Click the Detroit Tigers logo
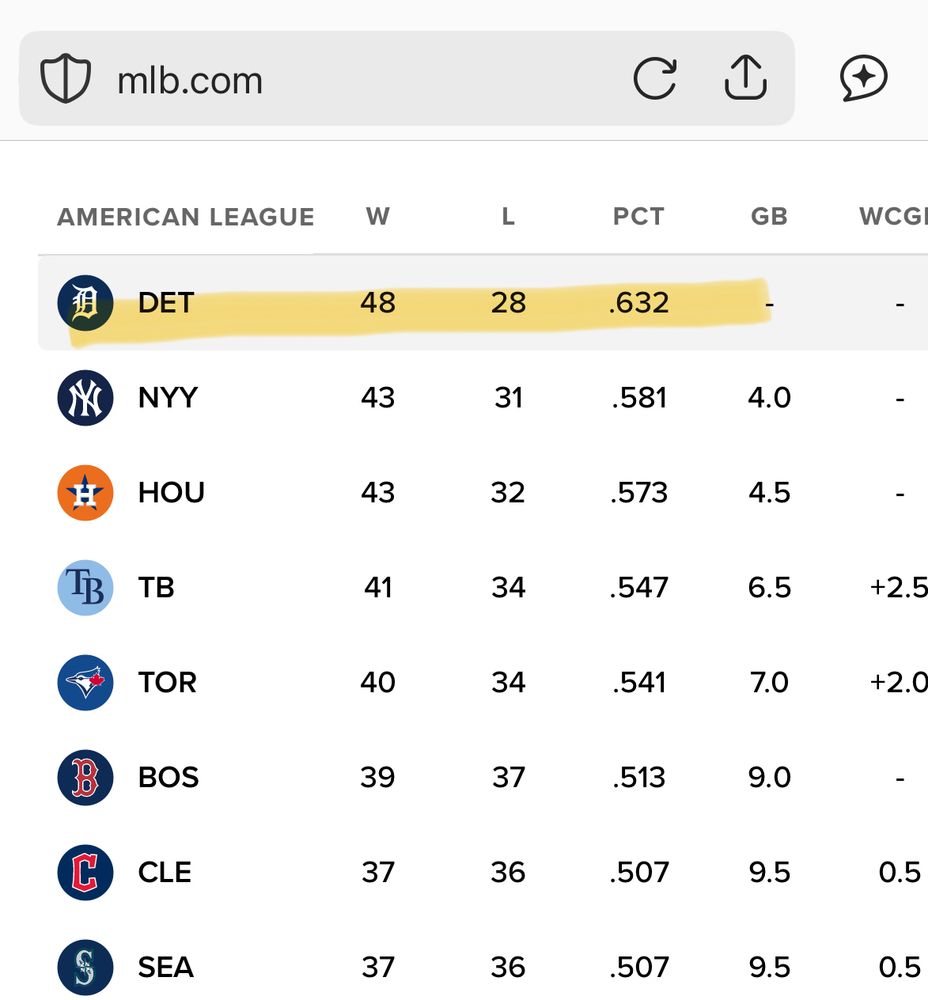 click(x=85, y=303)
